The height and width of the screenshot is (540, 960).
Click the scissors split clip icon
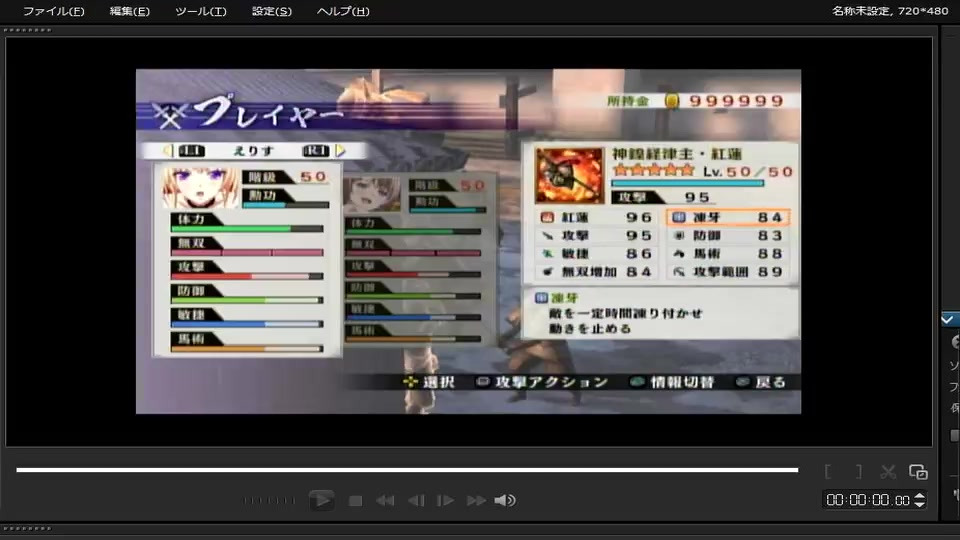(x=888, y=471)
